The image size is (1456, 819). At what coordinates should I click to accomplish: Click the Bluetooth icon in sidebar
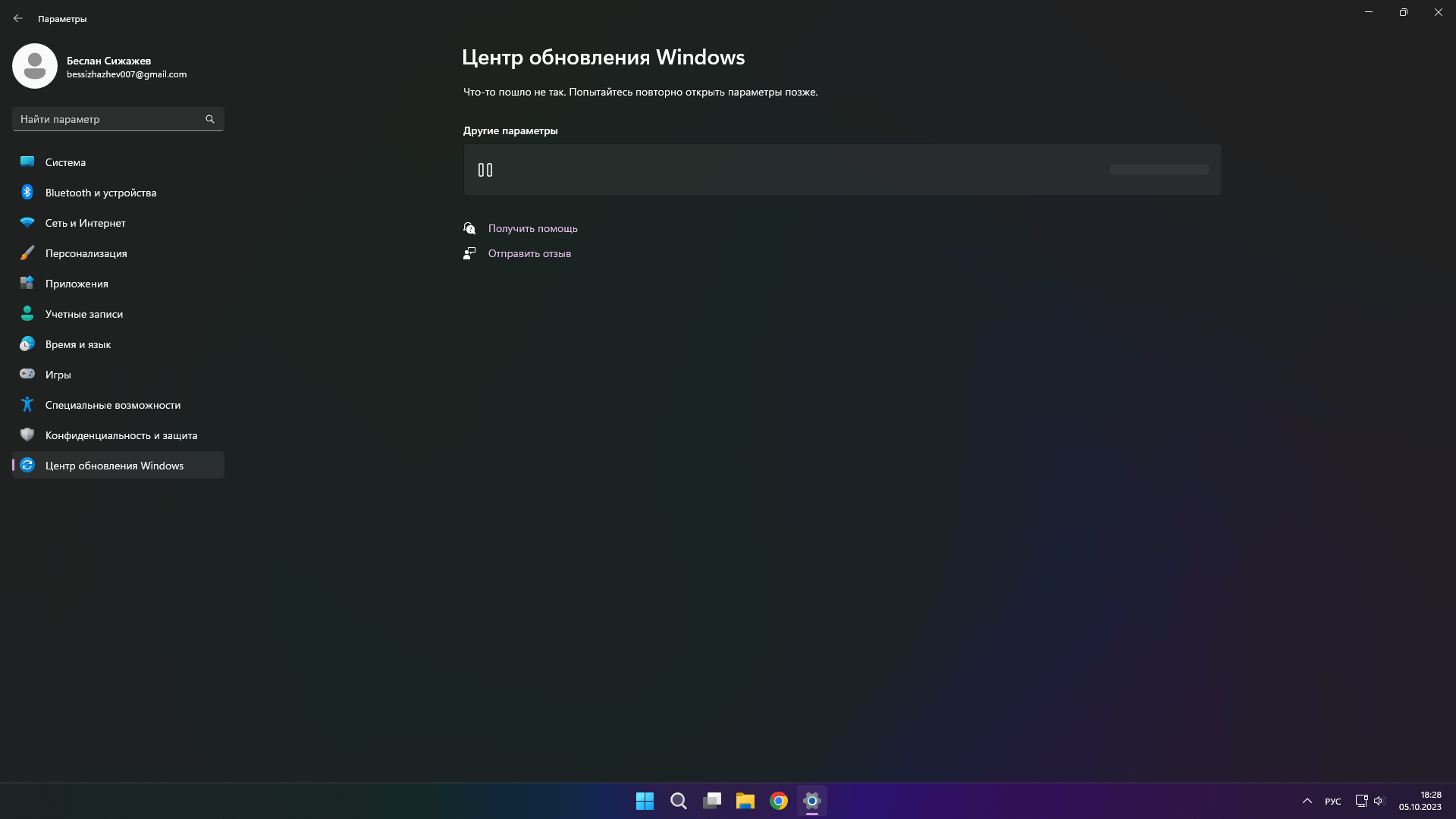click(27, 192)
